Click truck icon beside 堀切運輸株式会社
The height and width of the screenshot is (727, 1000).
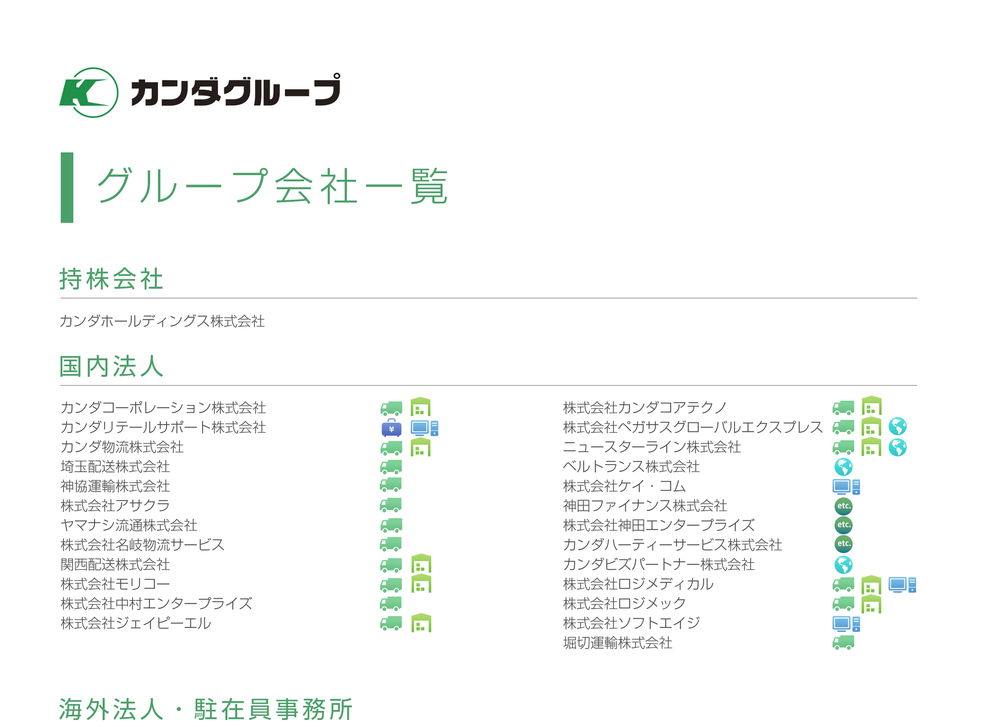(844, 643)
